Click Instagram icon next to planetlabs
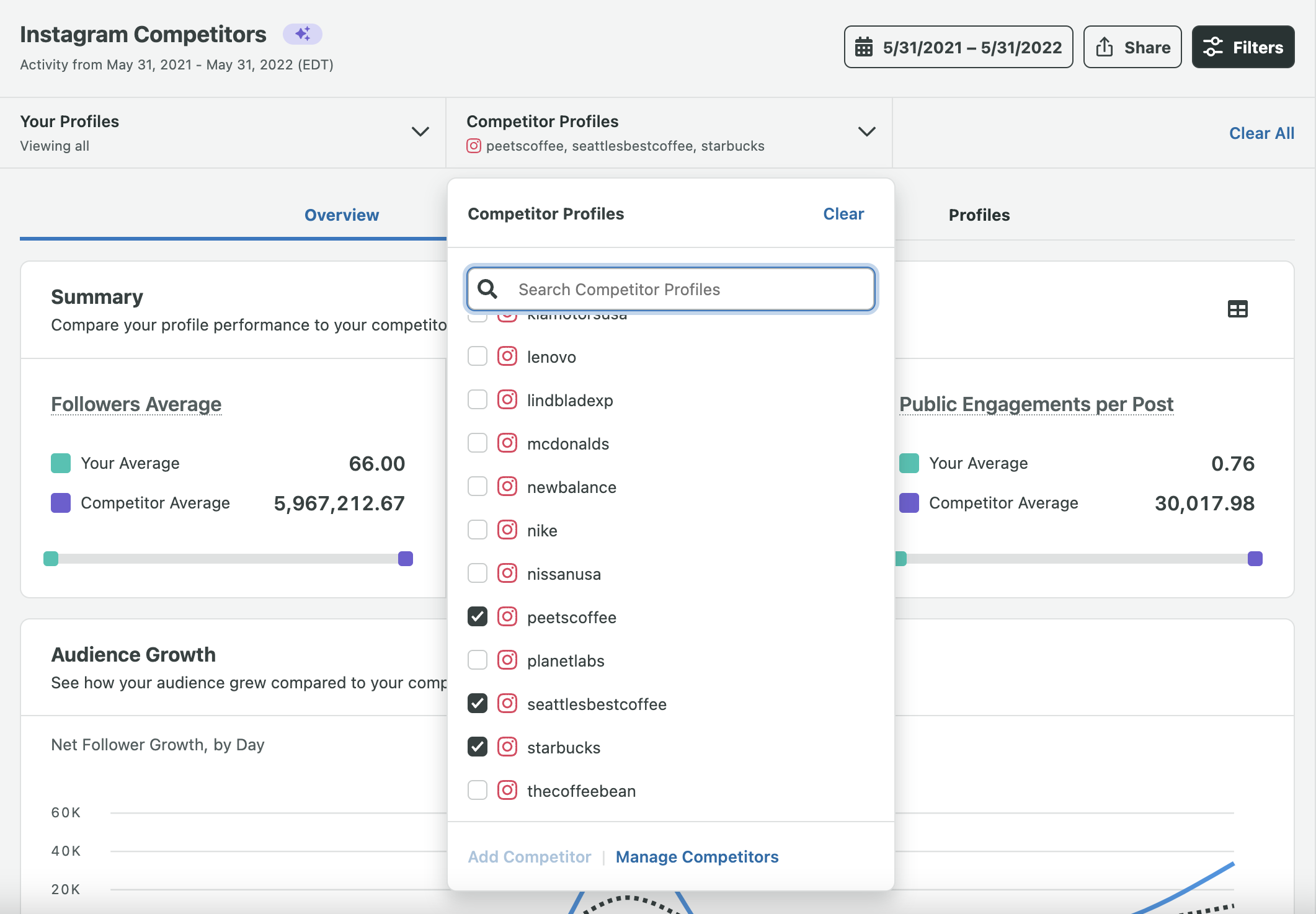This screenshot has width=1316, height=914. 507,660
